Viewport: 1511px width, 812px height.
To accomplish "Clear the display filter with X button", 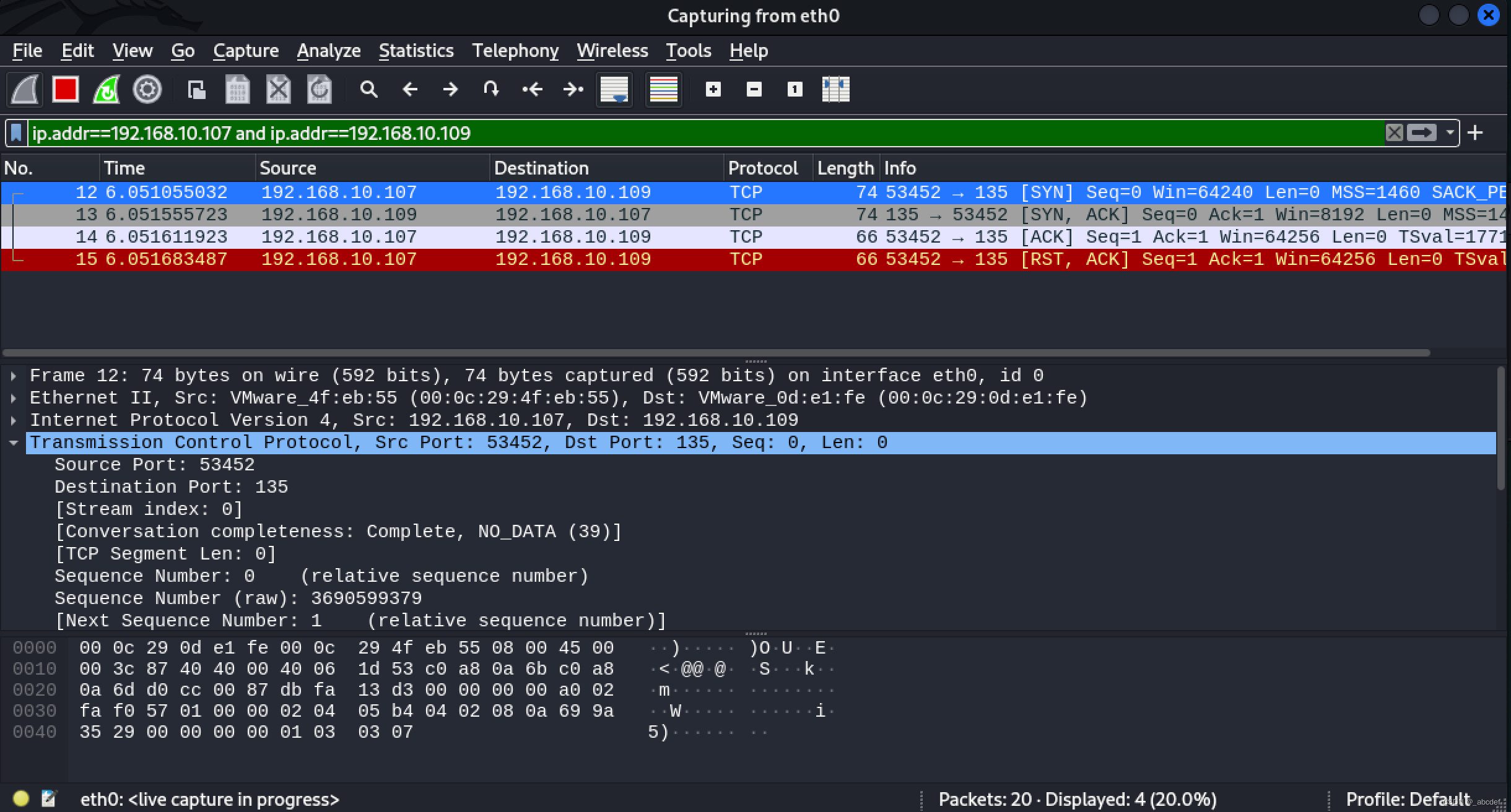I will (x=1394, y=133).
